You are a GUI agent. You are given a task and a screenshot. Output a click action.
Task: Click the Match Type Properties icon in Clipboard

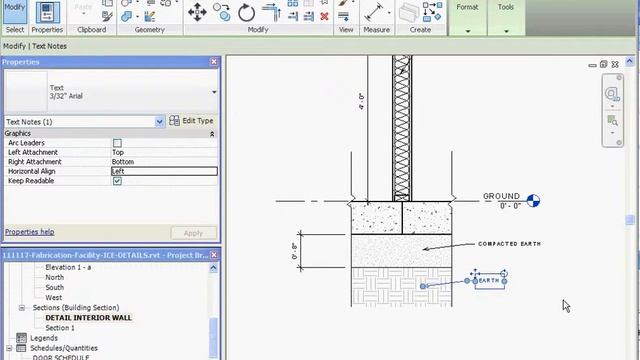point(107,16)
